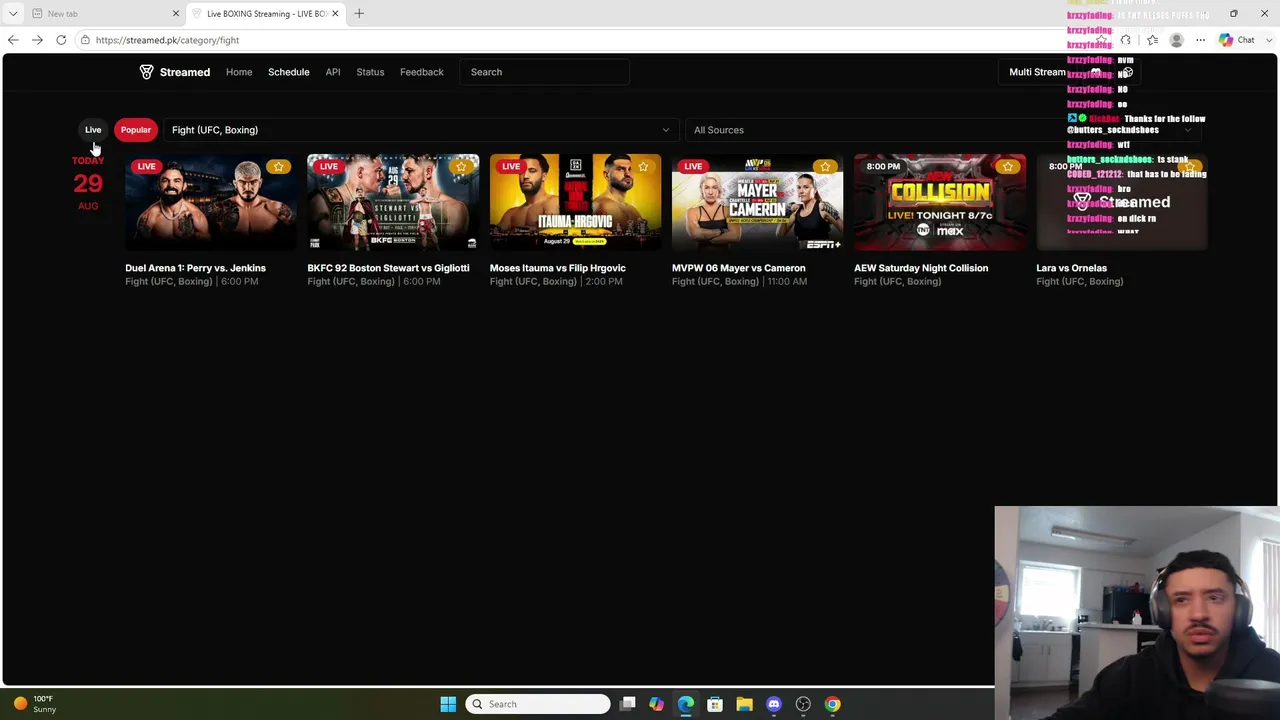
Task: Click title BKFC 92 Boston Stewart vs Gigliotti
Action: pos(388,268)
